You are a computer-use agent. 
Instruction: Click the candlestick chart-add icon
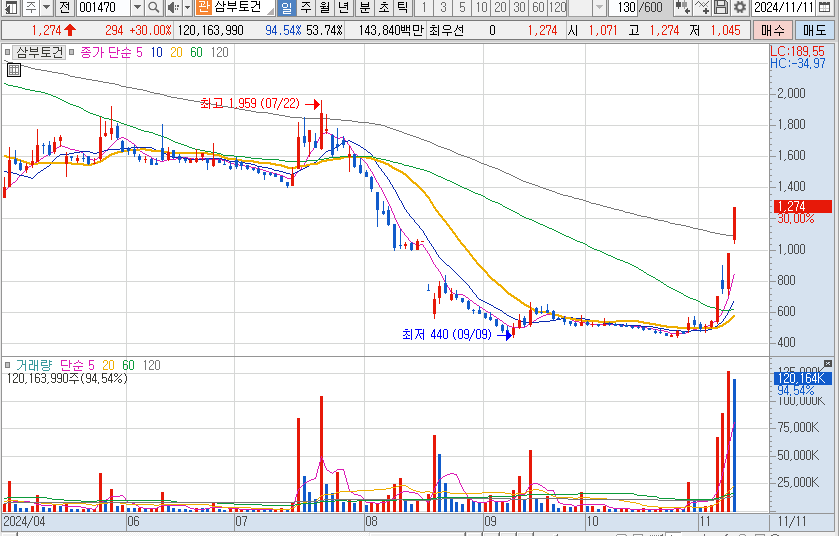682,7
